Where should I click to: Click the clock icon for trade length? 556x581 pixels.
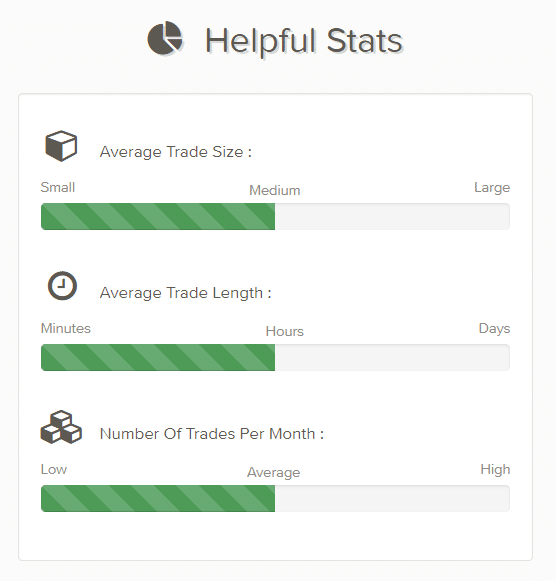[62, 286]
